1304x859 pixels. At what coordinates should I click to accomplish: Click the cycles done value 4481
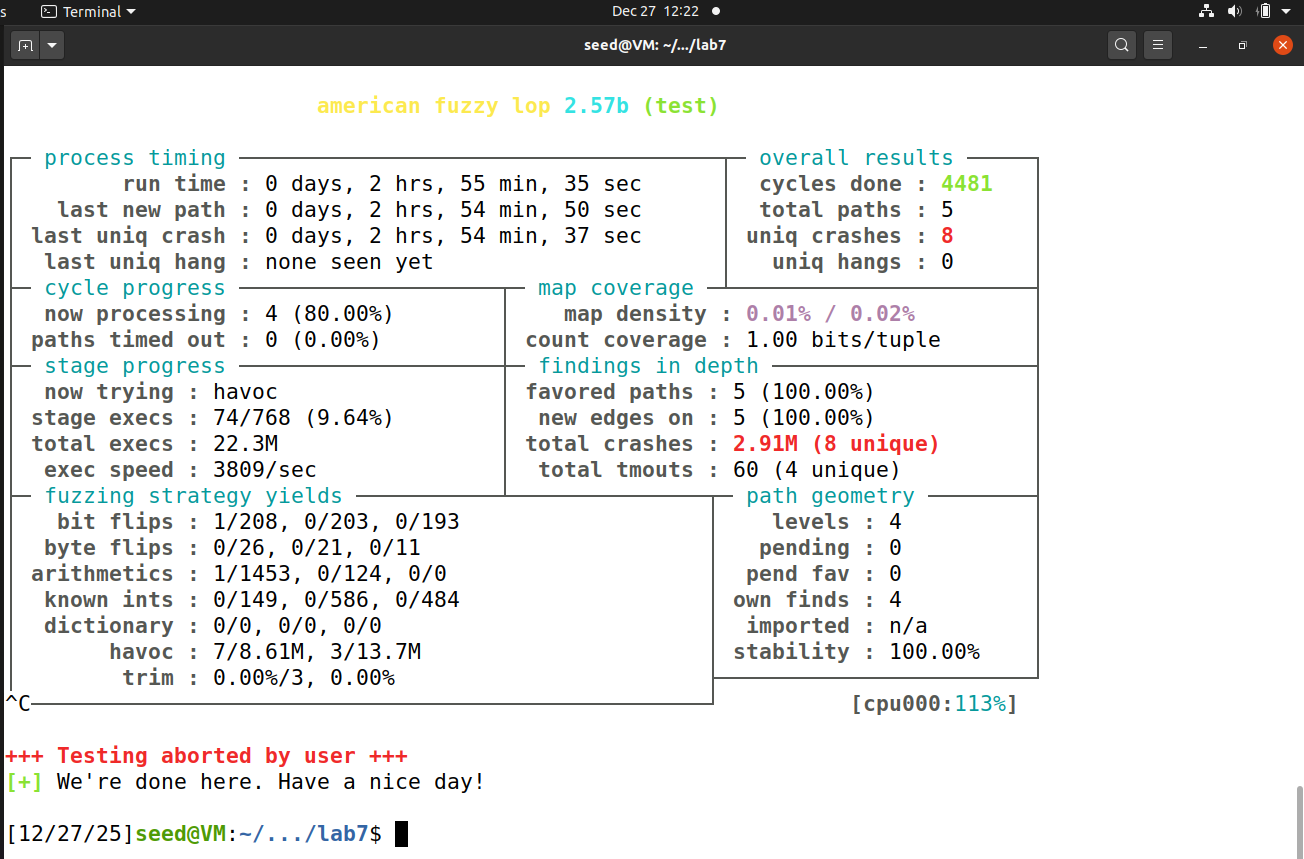(967, 184)
